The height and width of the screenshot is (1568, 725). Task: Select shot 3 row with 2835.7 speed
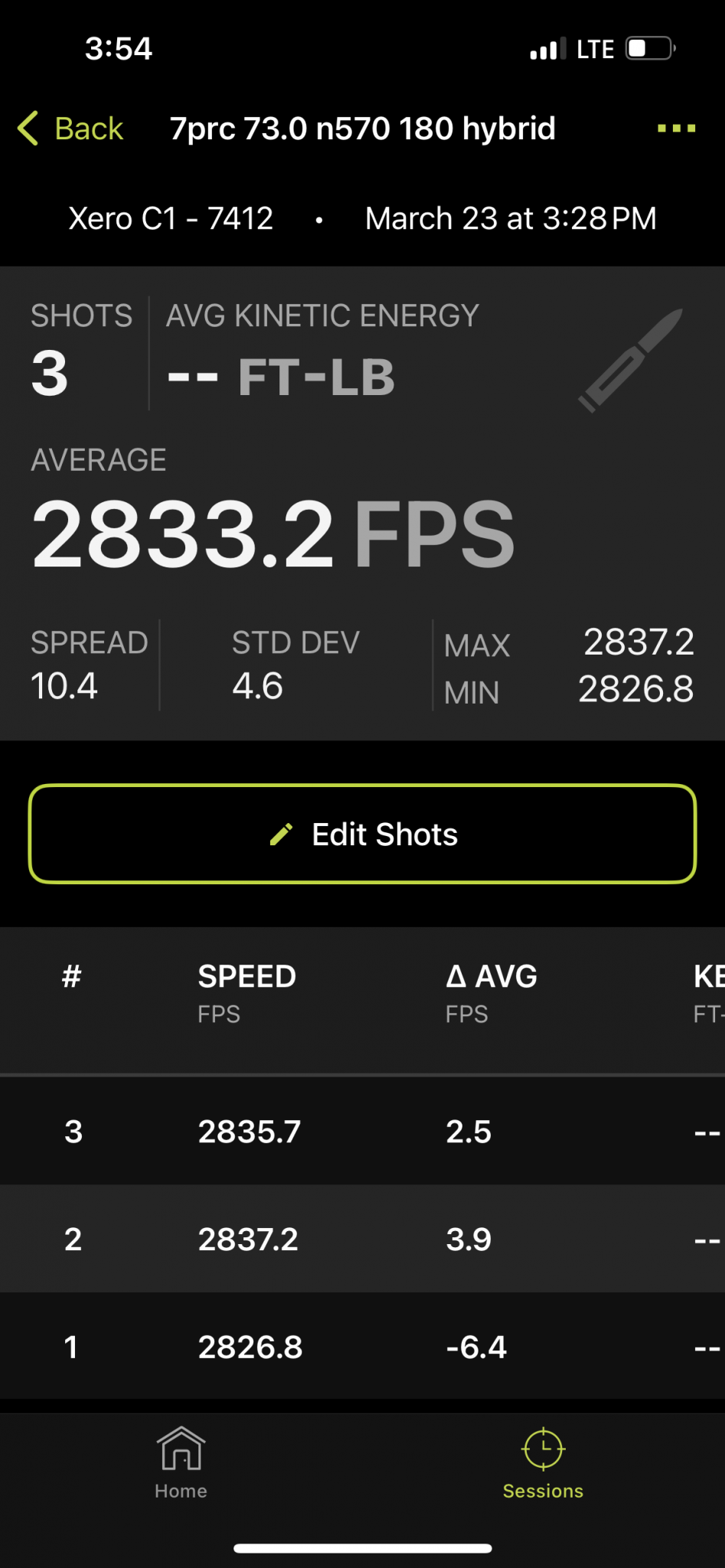[x=362, y=1132]
